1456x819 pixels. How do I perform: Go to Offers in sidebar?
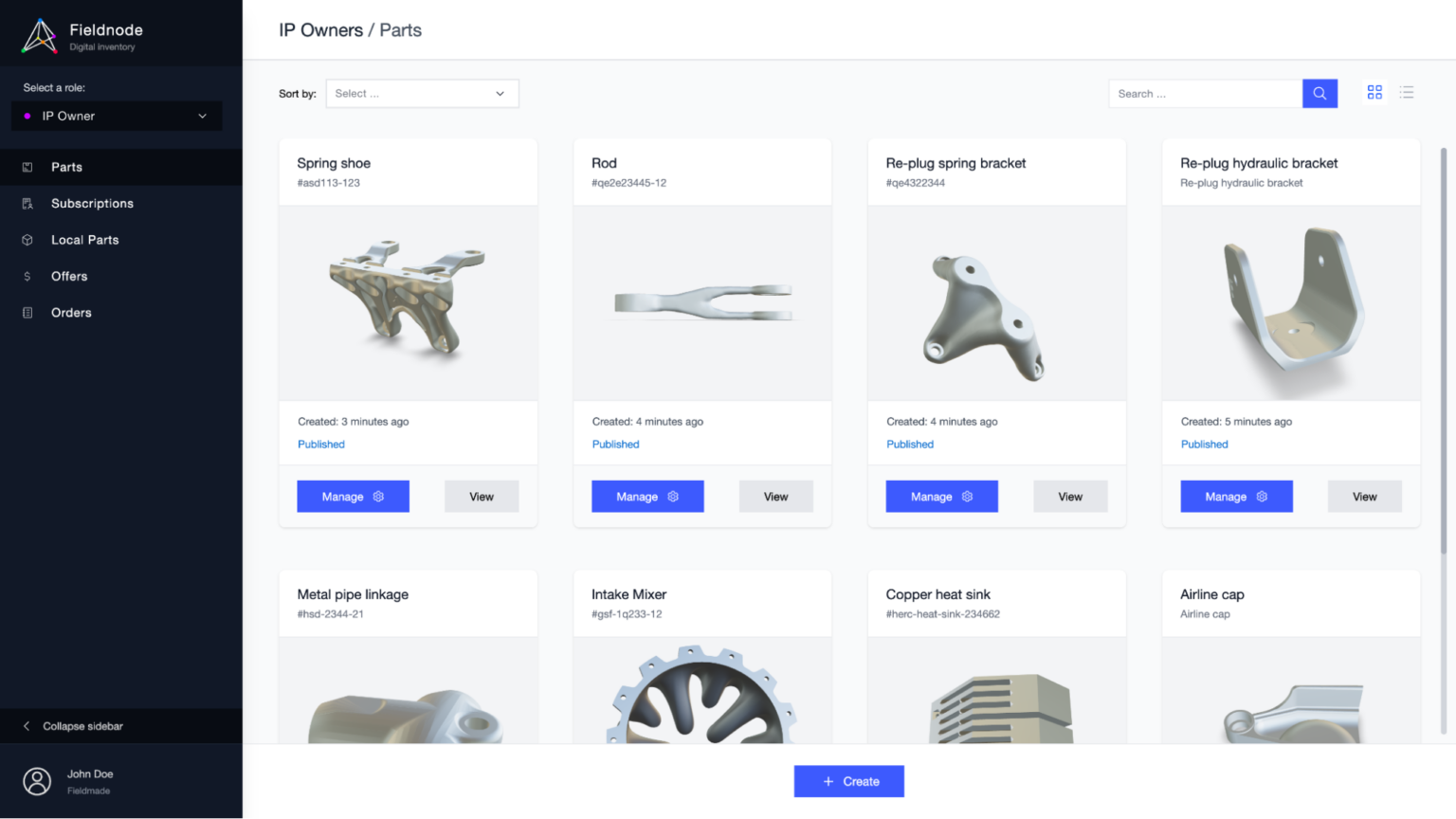pyautogui.click(x=69, y=277)
